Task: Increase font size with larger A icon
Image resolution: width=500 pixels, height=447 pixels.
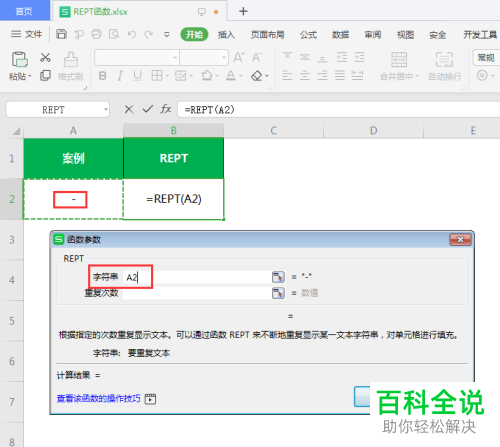Action: 239,58
